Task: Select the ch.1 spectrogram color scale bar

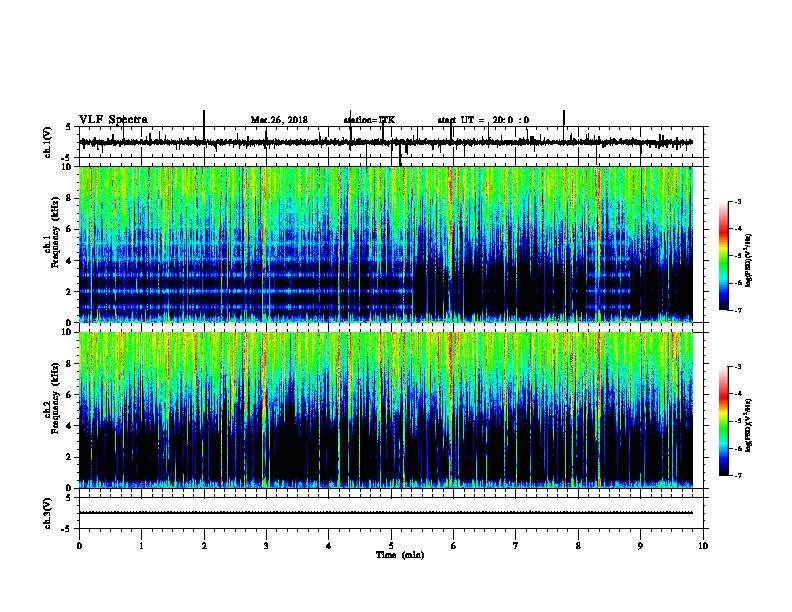Action: pyautogui.click(x=724, y=256)
